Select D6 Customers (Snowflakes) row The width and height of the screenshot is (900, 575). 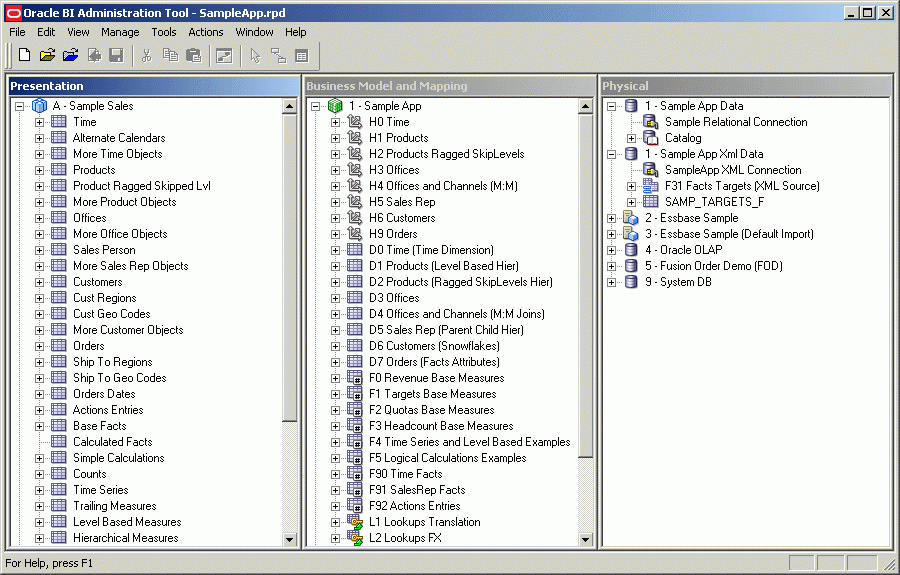coord(435,346)
